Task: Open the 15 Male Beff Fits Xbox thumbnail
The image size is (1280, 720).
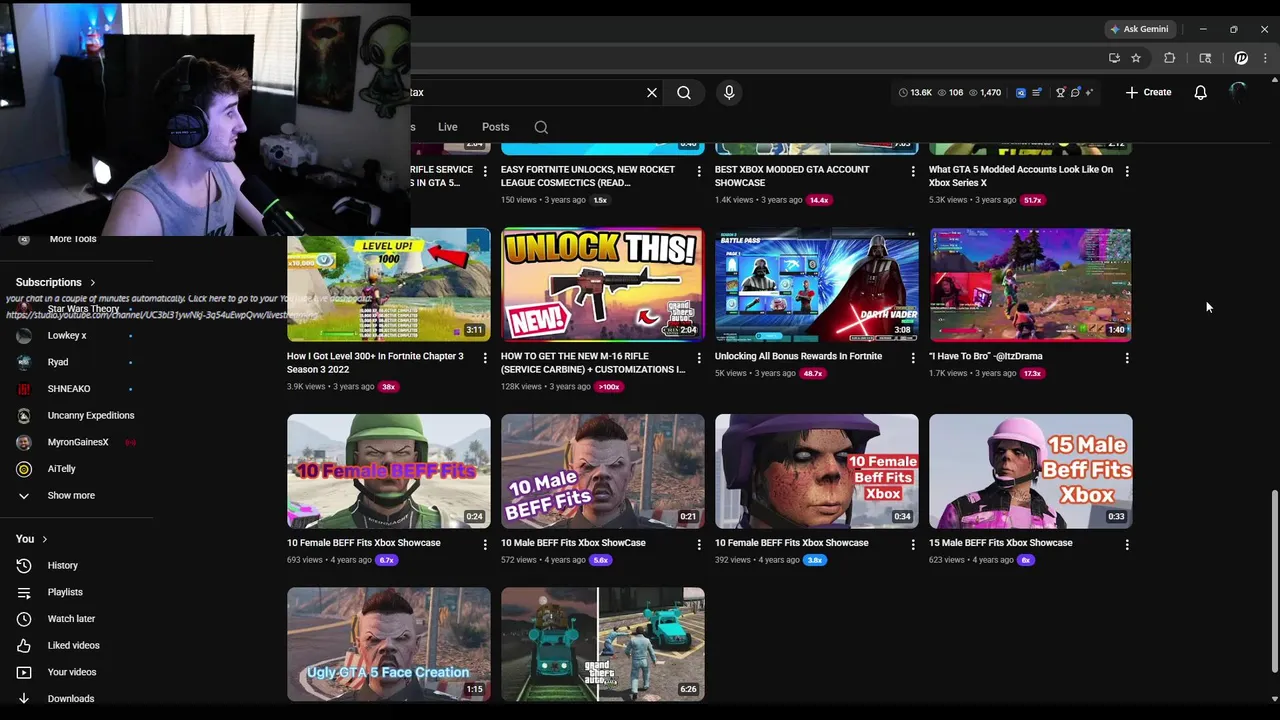Action: [x=1031, y=471]
